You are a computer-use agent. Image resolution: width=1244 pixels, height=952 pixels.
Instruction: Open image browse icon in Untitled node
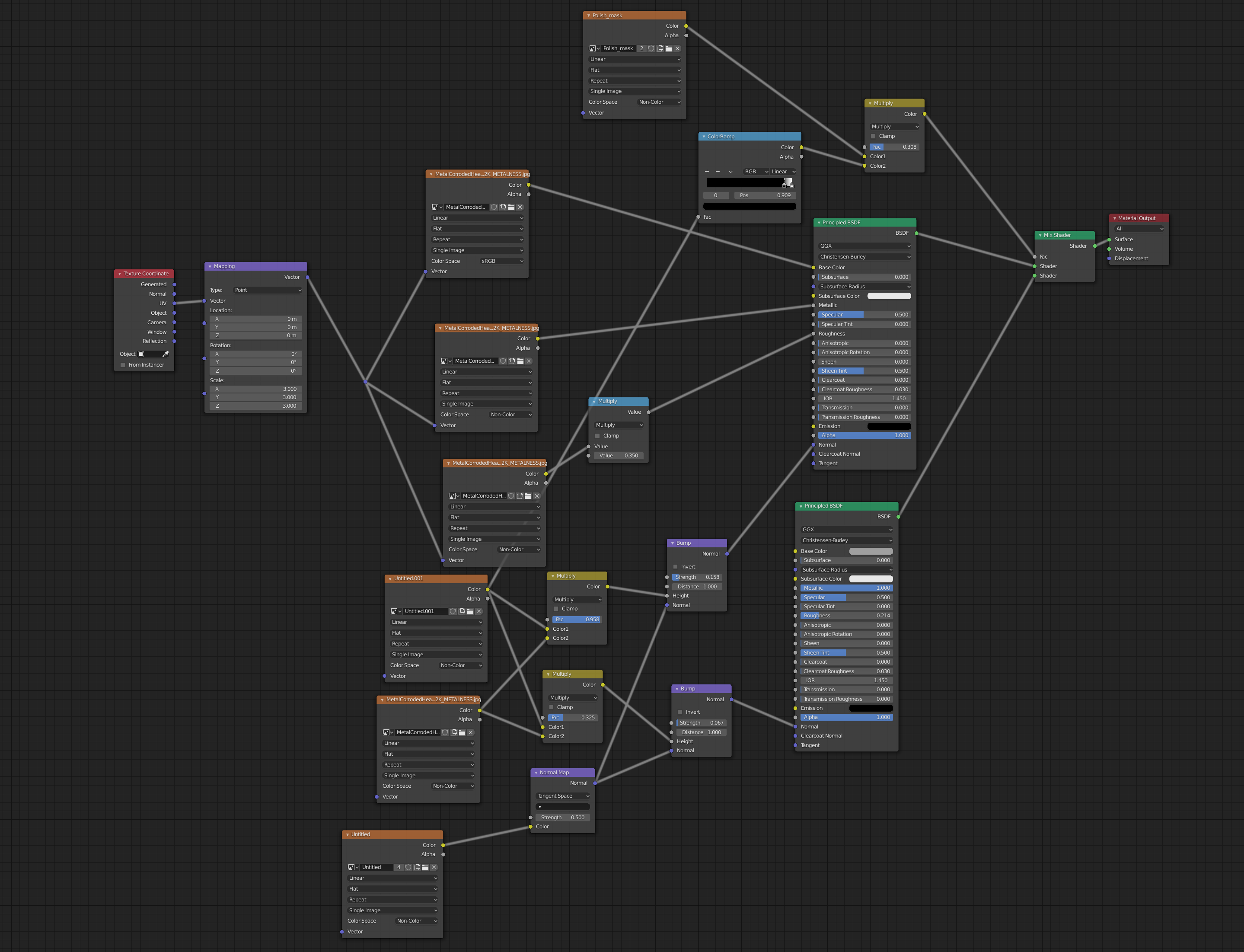(353, 868)
